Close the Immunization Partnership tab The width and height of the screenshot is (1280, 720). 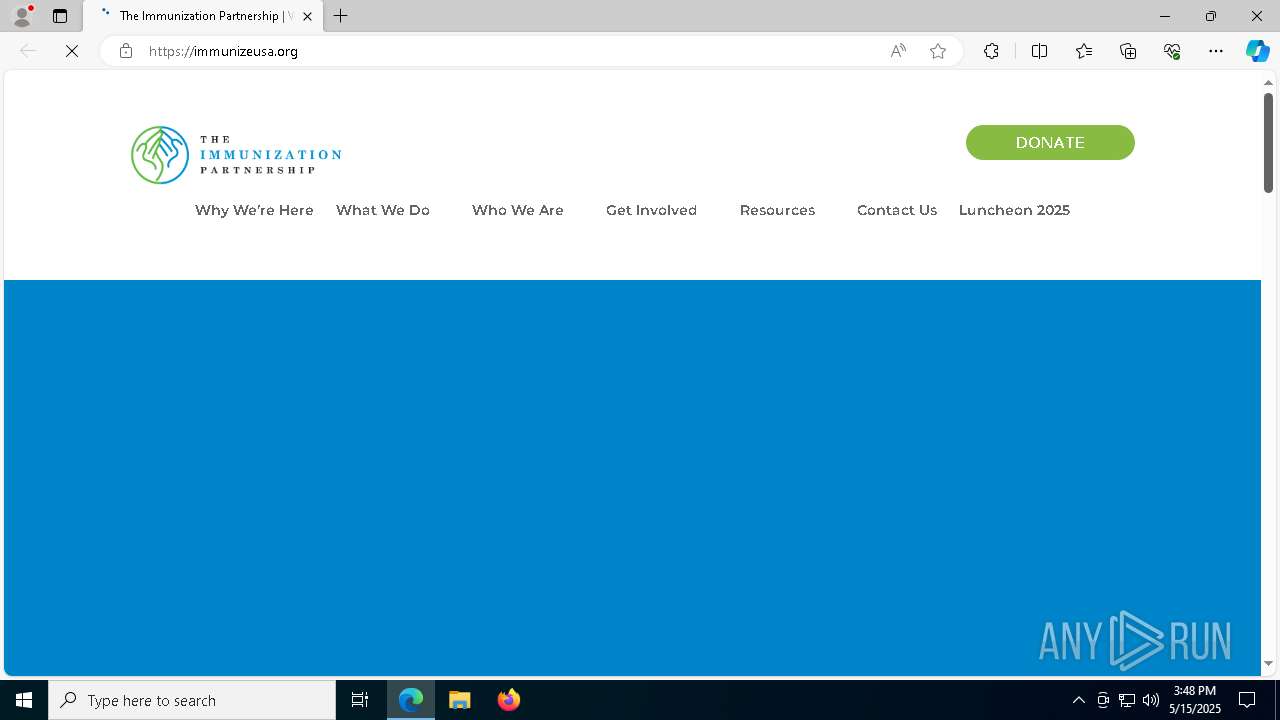307,16
